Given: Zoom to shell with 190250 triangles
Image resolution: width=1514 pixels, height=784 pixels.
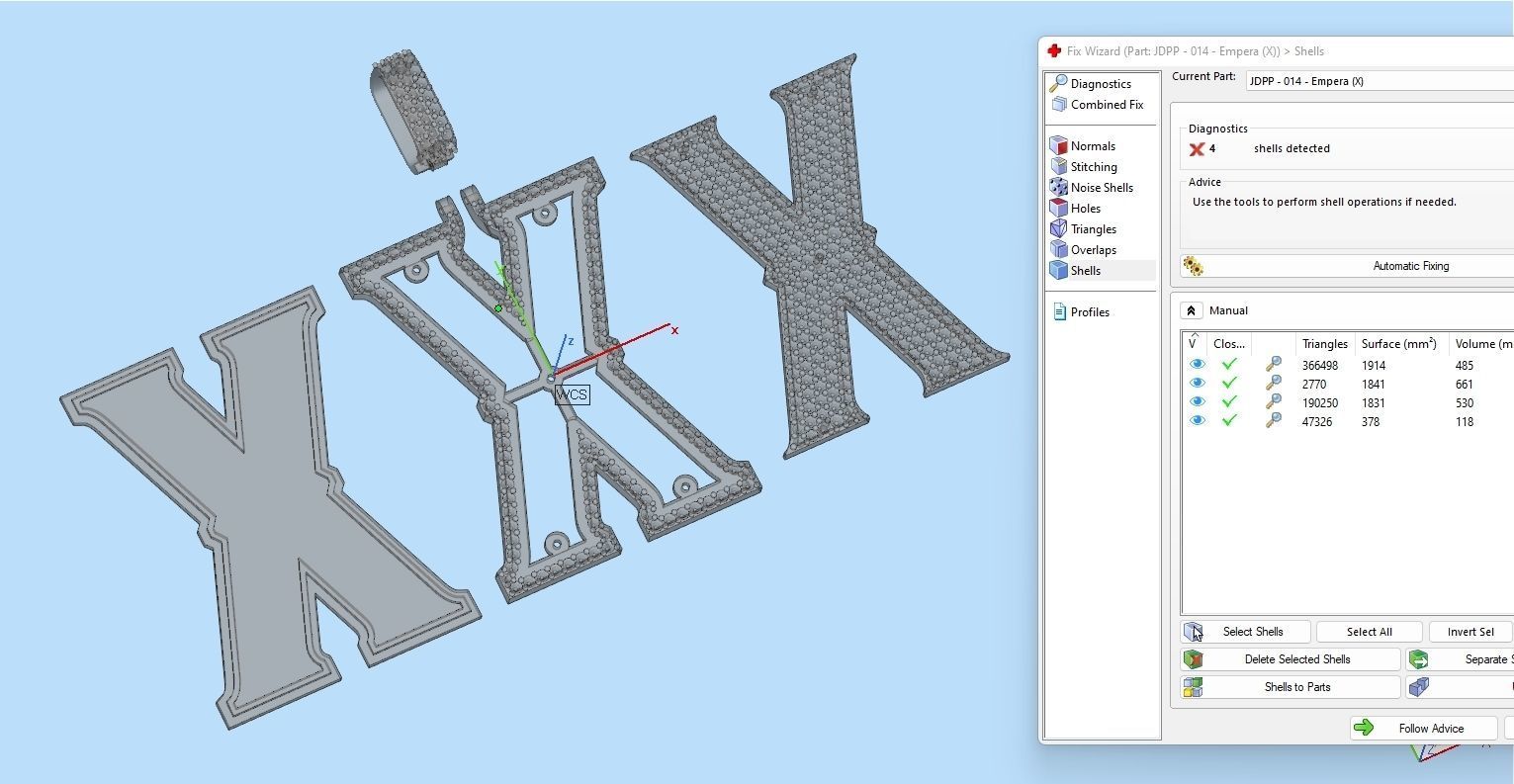Looking at the screenshot, I should [x=1274, y=402].
